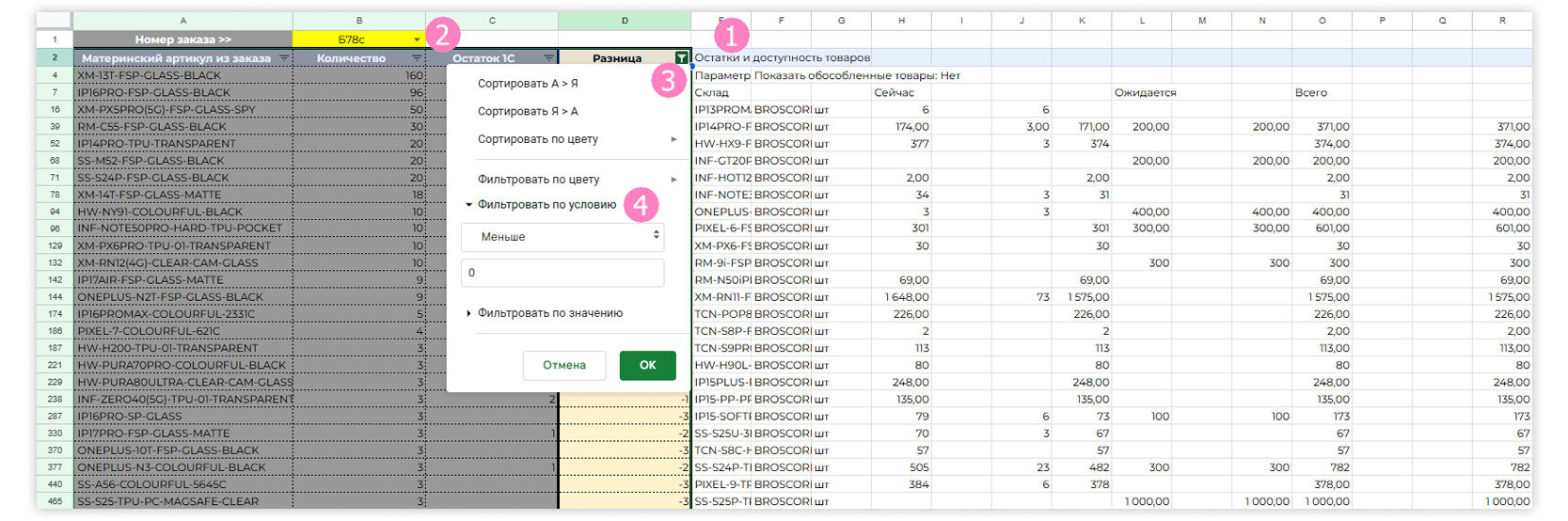Open the Меньше condition dropdown
The width and height of the screenshot is (1568, 521).
(x=562, y=237)
